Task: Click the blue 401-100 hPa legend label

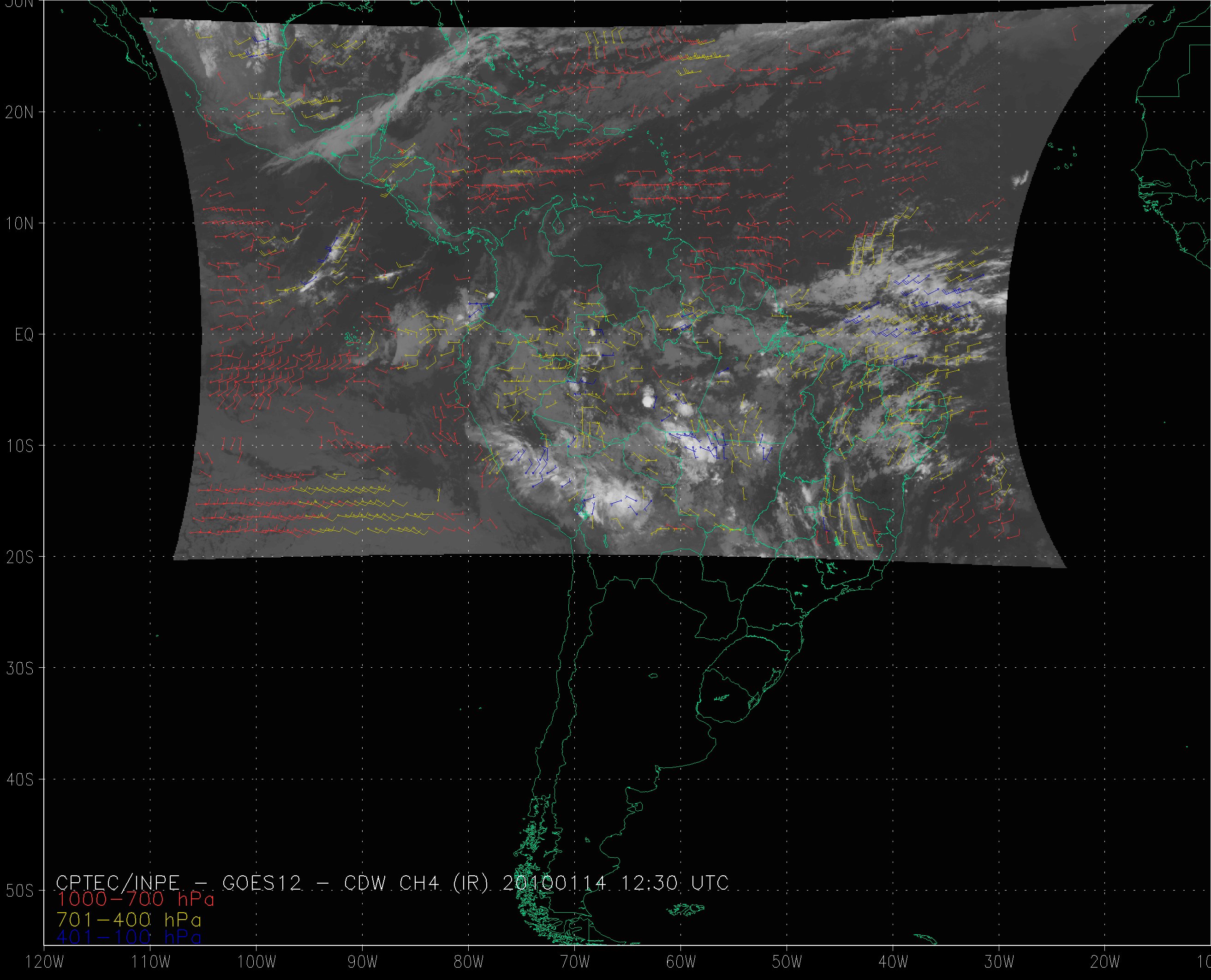Action: pos(129,938)
